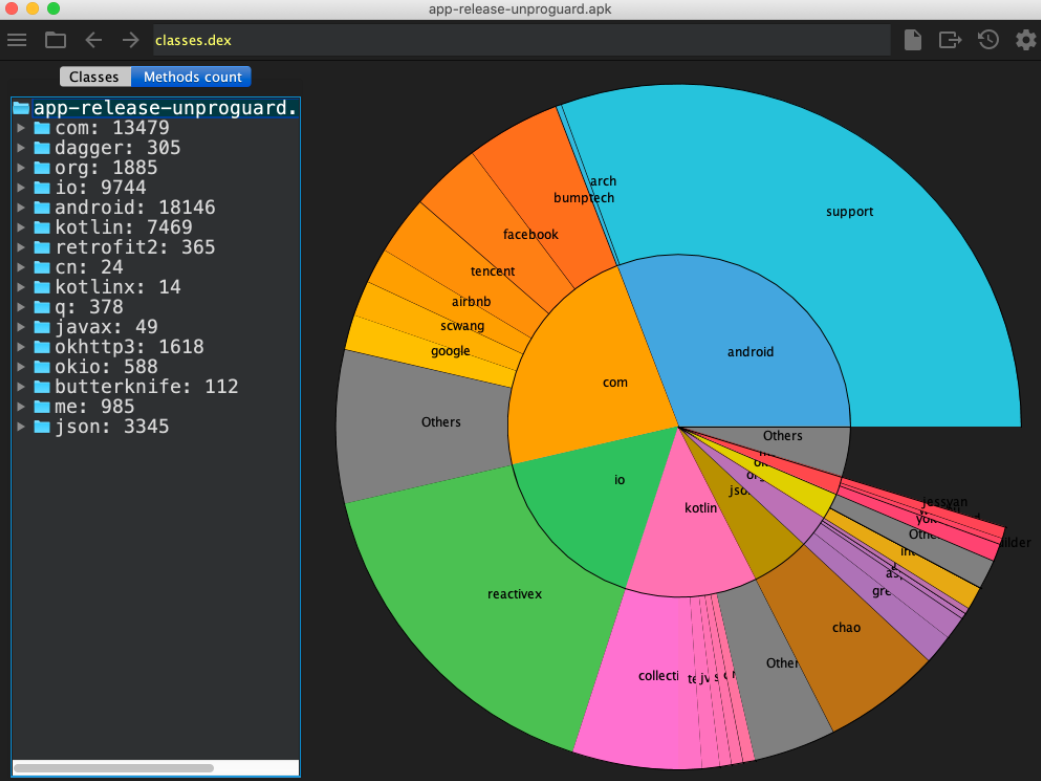
Task: Switch to the Classes tab
Action: click(x=94, y=77)
